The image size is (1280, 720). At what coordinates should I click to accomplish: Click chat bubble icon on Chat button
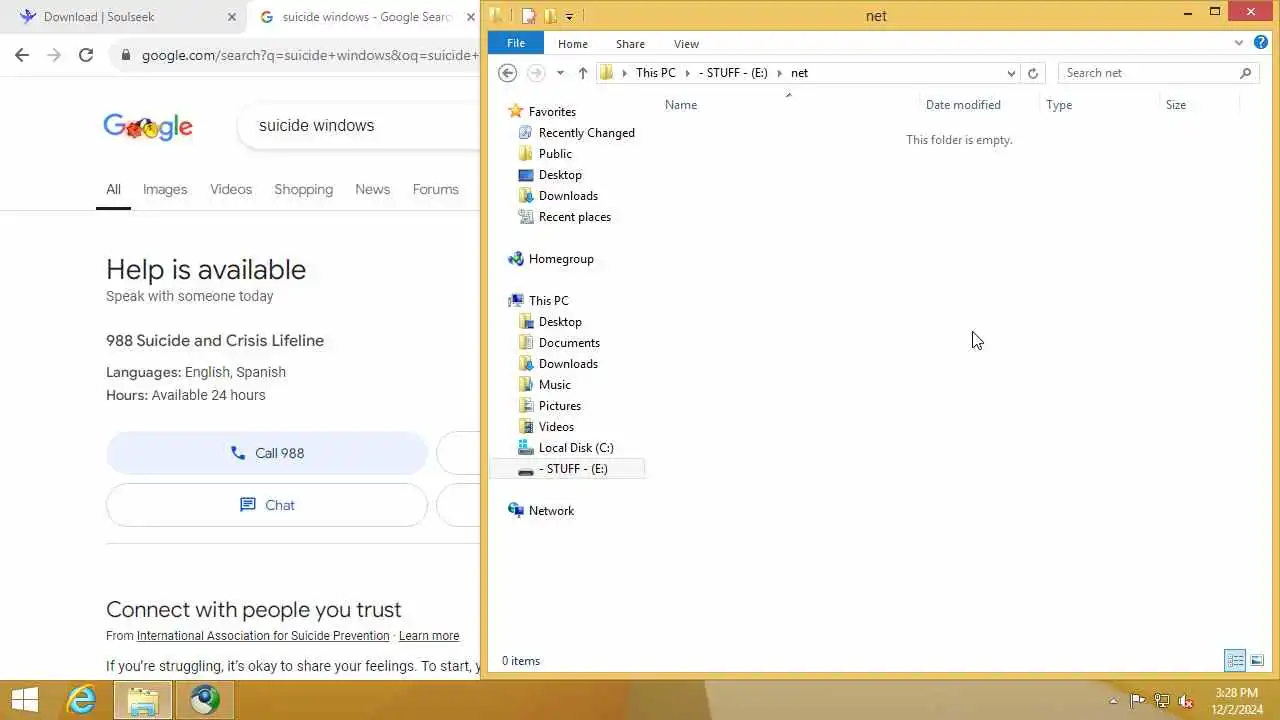coord(248,505)
